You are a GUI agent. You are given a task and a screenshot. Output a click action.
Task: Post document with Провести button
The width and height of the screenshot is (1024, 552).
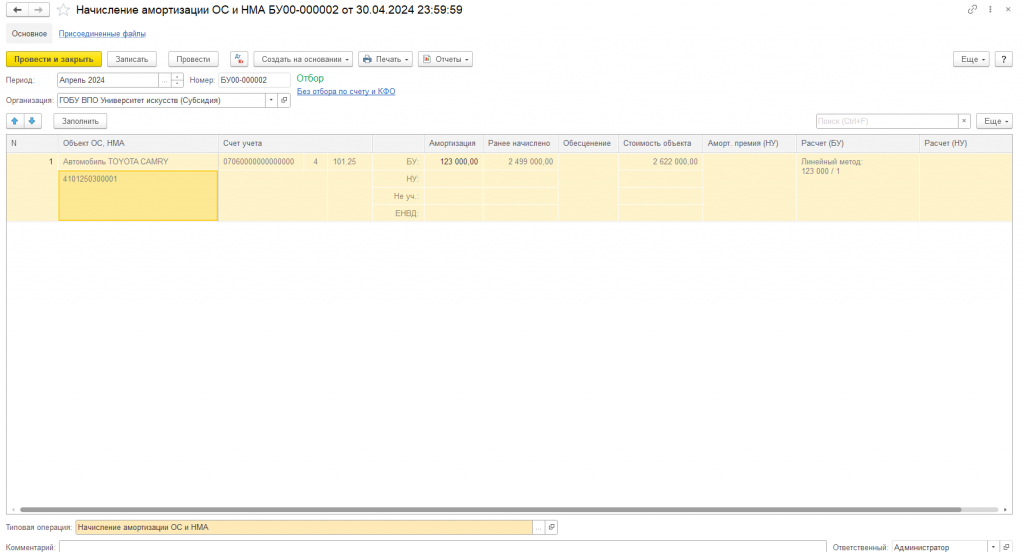tap(193, 59)
